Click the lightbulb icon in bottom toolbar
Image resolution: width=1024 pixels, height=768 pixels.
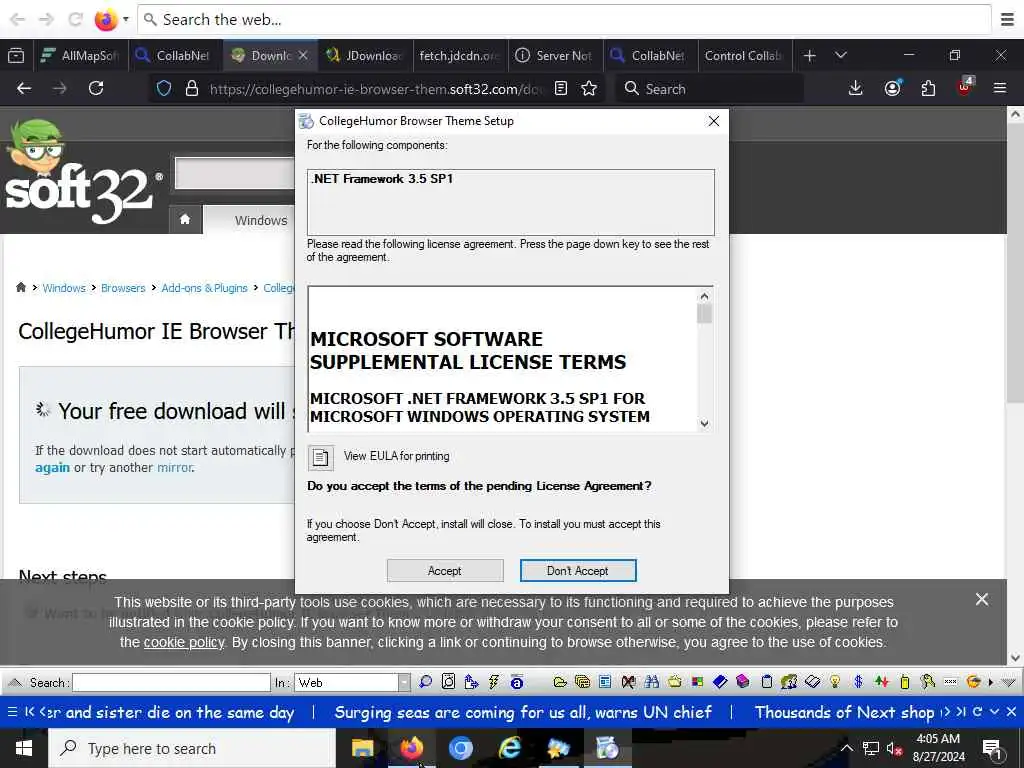(x=835, y=682)
